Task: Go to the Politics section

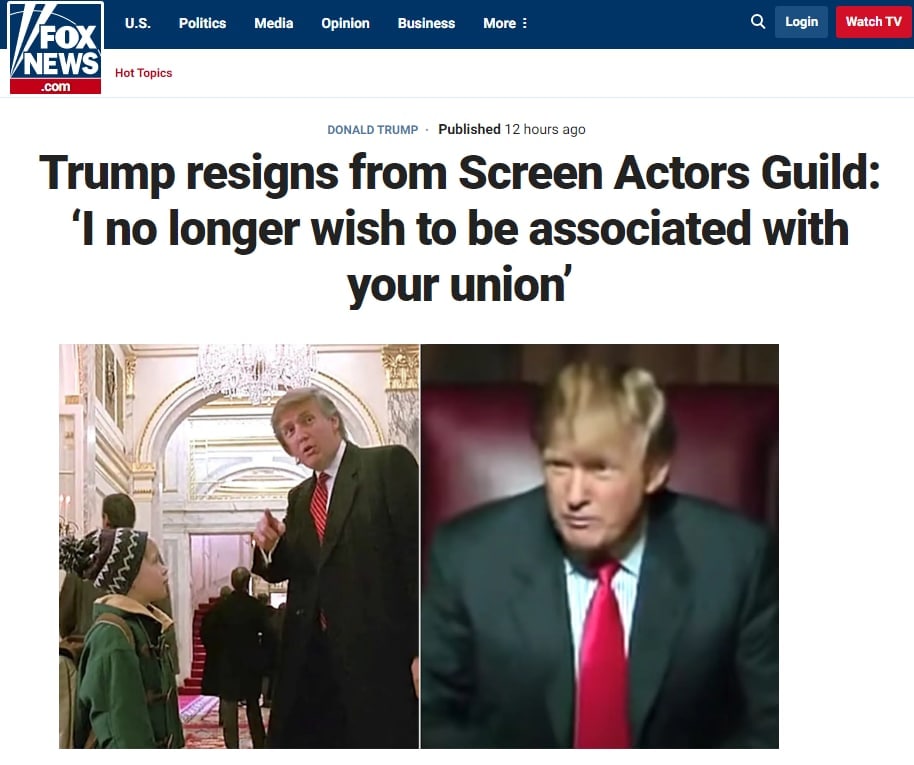Action: pos(202,23)
